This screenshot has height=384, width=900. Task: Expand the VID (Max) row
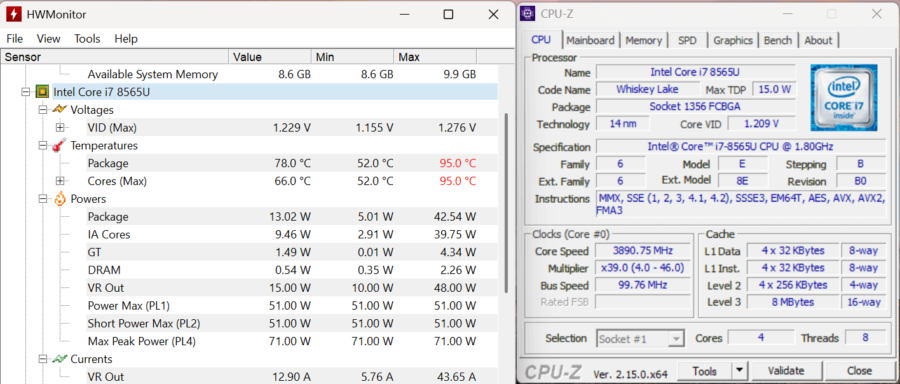pos(60,127)
